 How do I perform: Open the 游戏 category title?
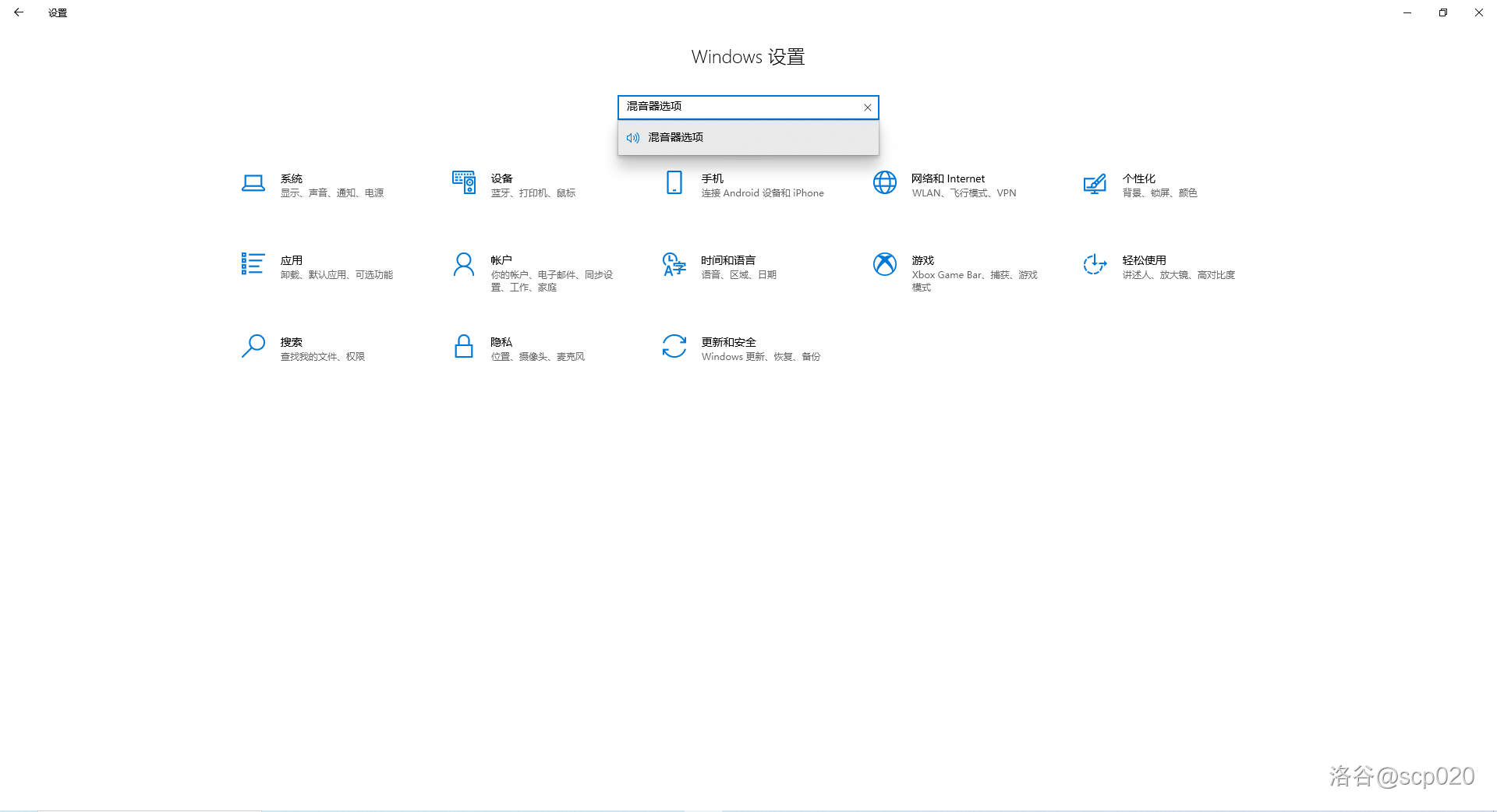pyautogui.click(x=923, y=260)
